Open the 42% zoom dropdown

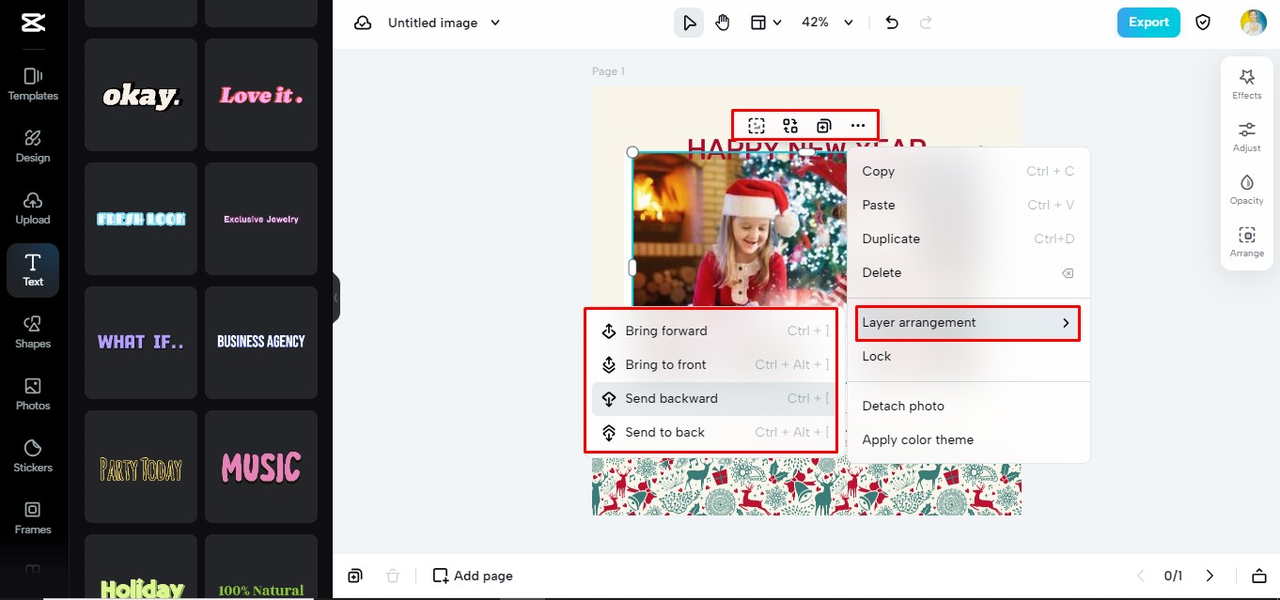point(828,22)
